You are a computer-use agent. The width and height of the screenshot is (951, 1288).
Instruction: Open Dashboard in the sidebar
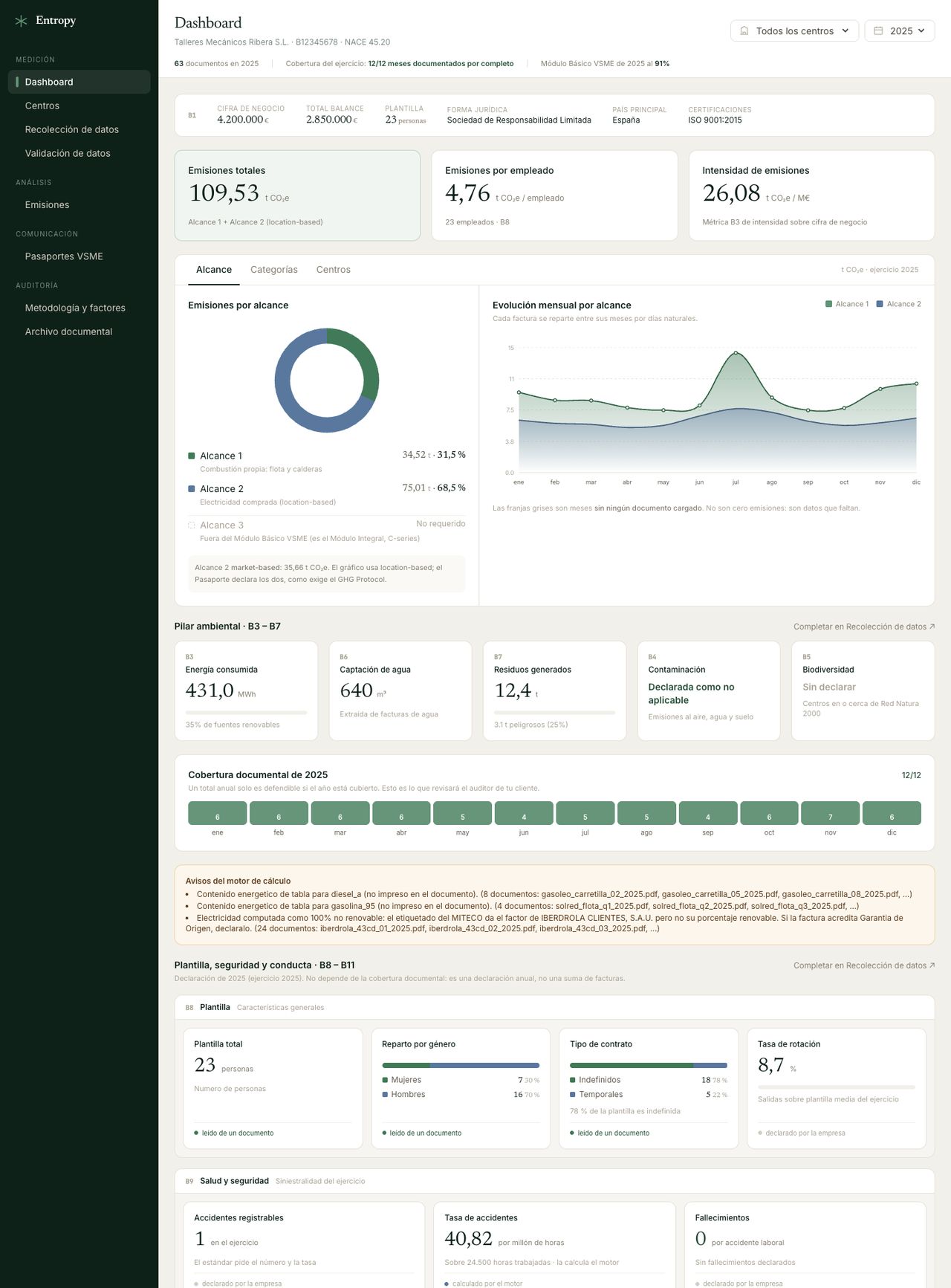[79, 82]
